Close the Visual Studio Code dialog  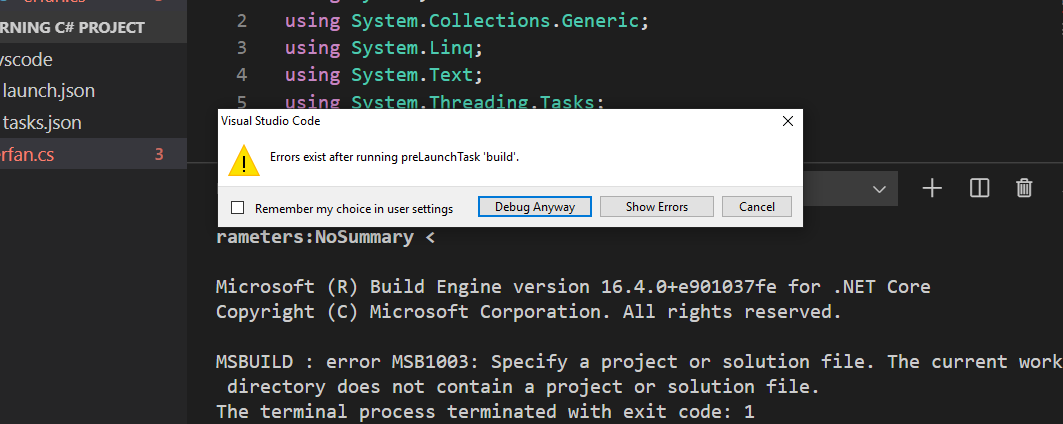[x=787, y=121]
